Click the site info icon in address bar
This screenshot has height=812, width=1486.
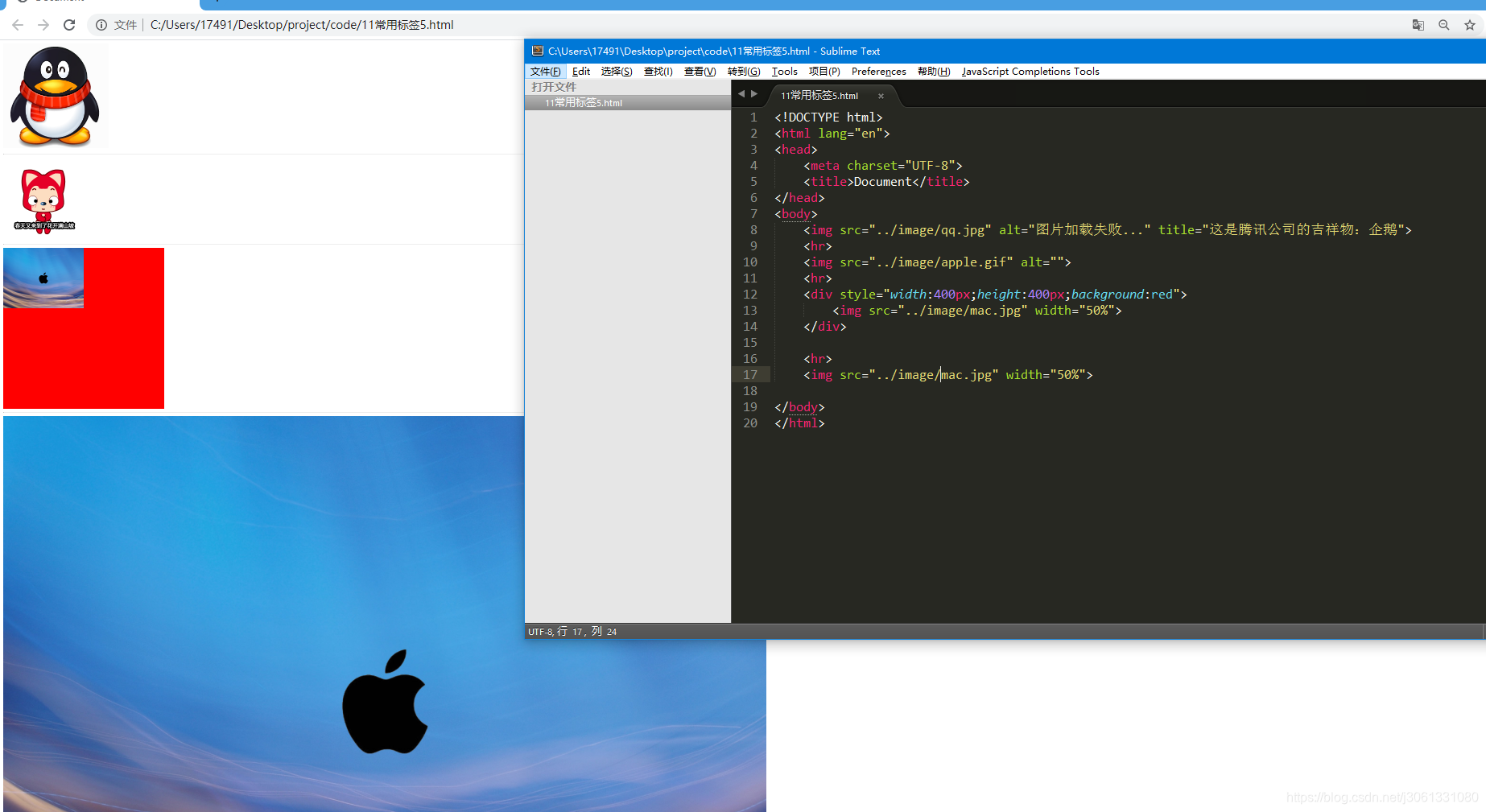point(101,25)
